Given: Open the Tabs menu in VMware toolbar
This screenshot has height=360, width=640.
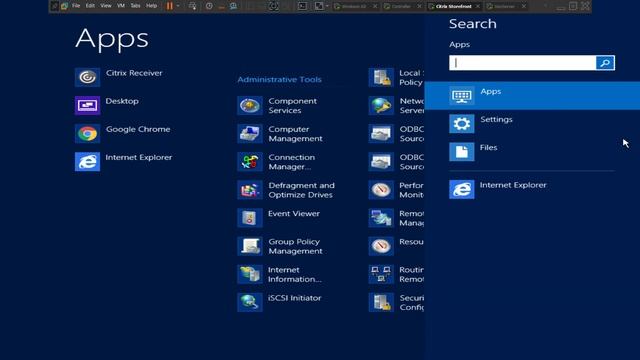Looking at the screenshot, I should [136, 6].
